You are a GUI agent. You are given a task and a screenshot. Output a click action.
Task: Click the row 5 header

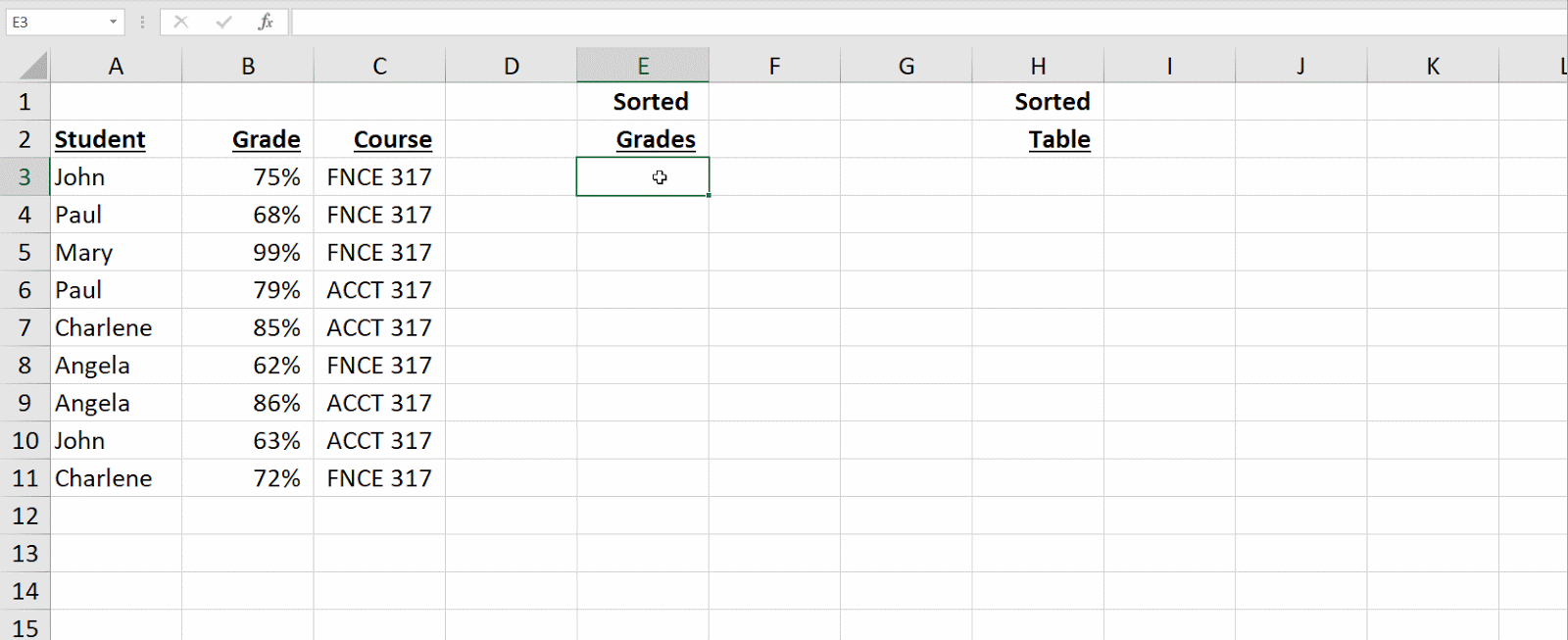click(25, 252)
